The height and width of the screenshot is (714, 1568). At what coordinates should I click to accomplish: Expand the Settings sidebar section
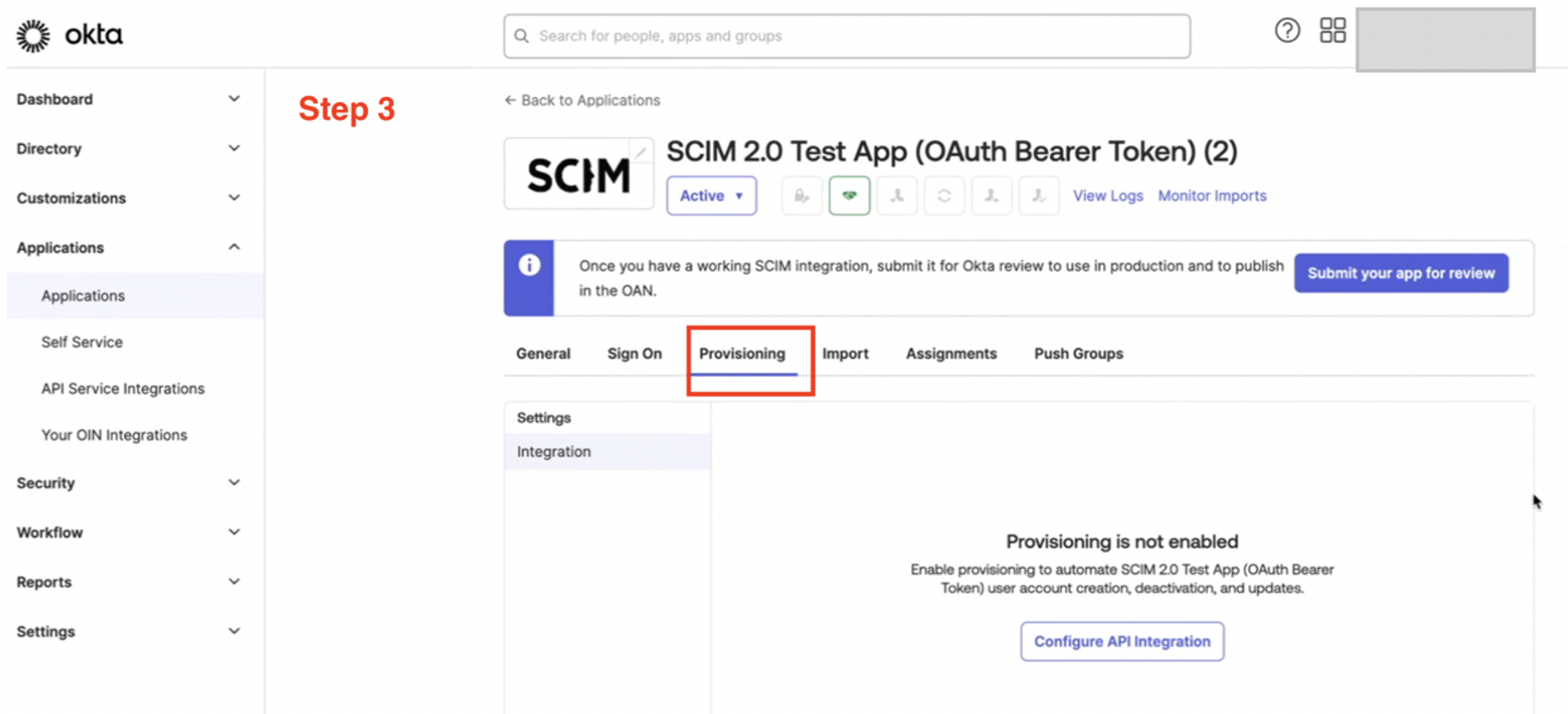pyautogui.click(x=233, y=632)
